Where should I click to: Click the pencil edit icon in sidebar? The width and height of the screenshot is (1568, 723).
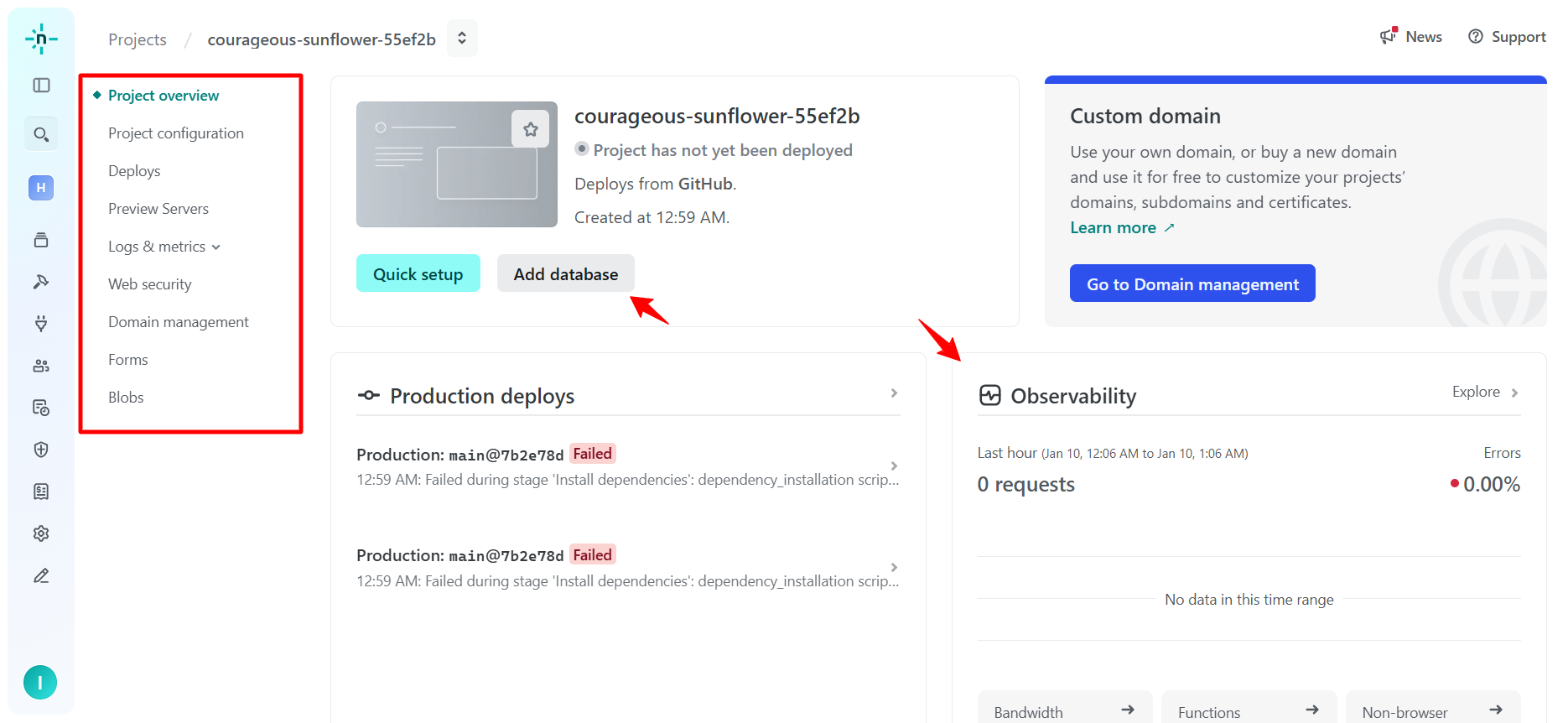coord(41,575)
